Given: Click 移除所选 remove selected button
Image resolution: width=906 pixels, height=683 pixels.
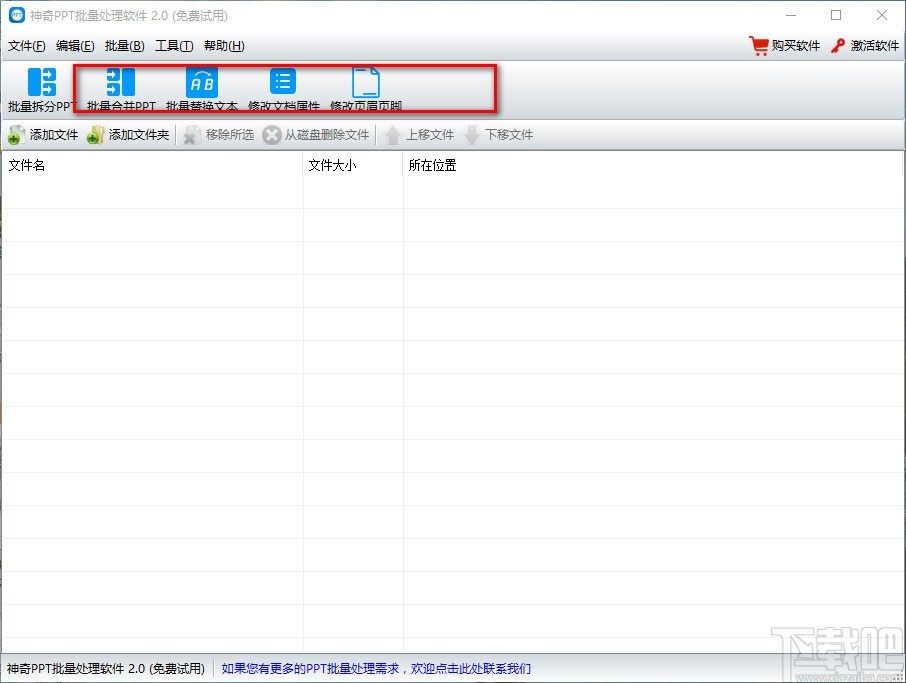Looking at the screenshot, I should click(218, 135).
